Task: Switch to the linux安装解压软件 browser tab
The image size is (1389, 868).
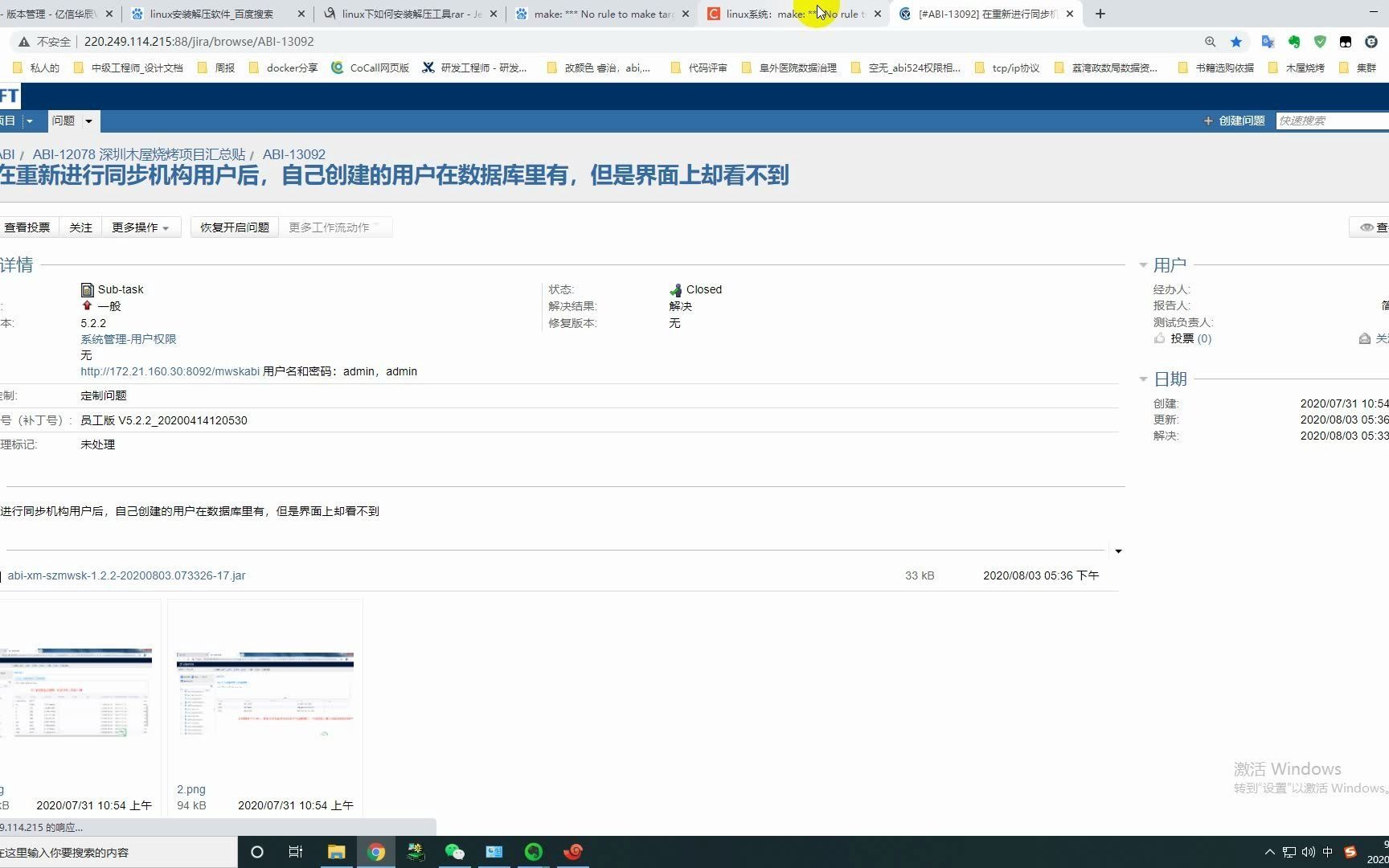Action: 209,14
